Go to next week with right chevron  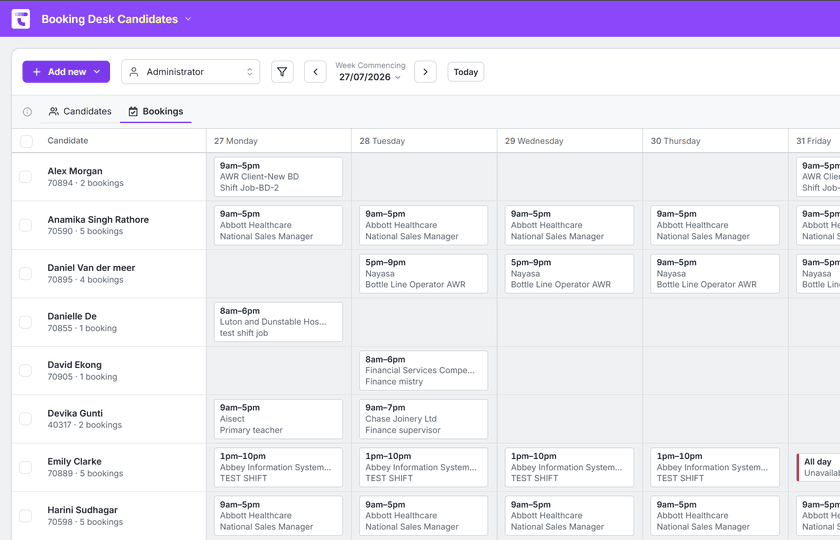tap(425, 72)
